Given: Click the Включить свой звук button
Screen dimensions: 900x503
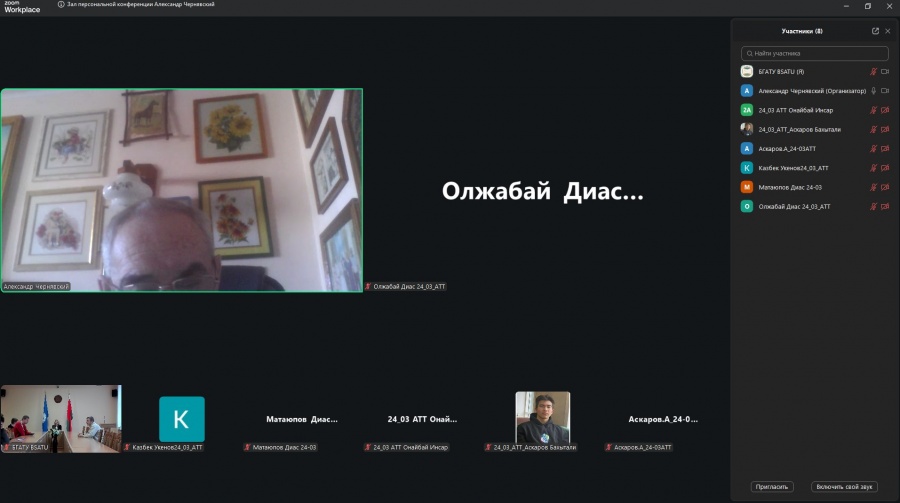Looking at the screenshot, I should tap(844, 487).
